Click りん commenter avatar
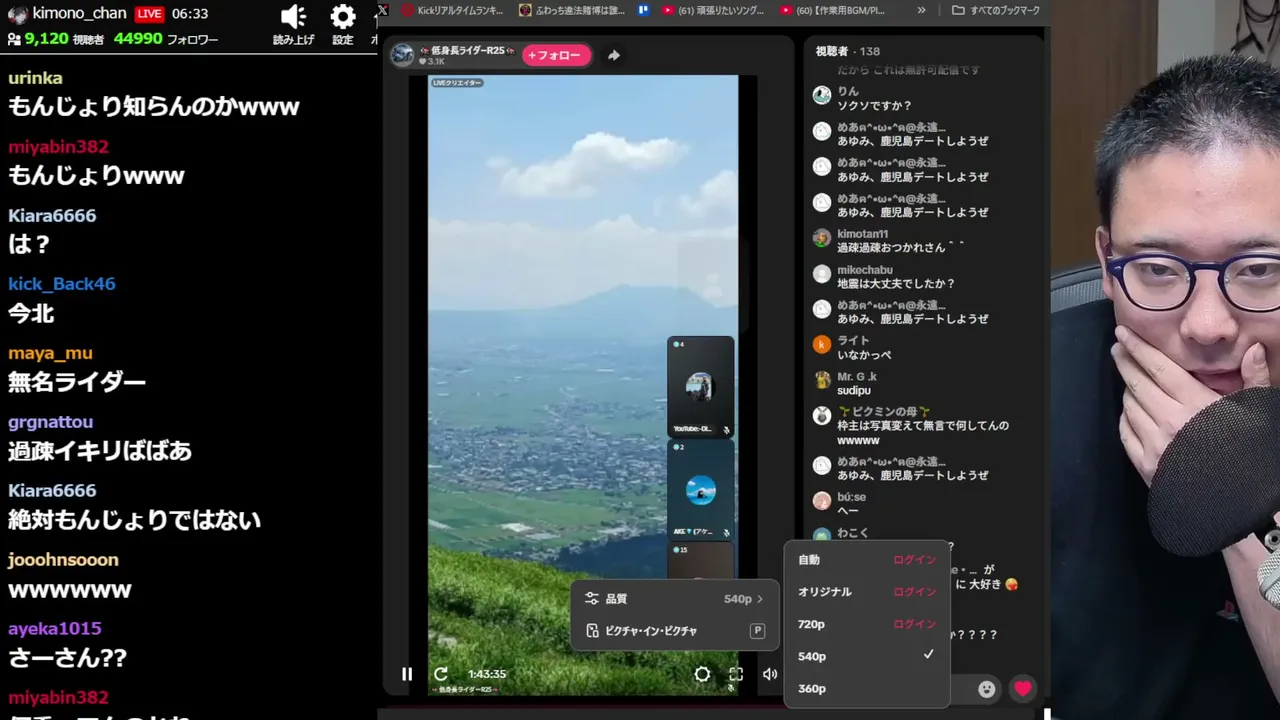 click(822, 95)
